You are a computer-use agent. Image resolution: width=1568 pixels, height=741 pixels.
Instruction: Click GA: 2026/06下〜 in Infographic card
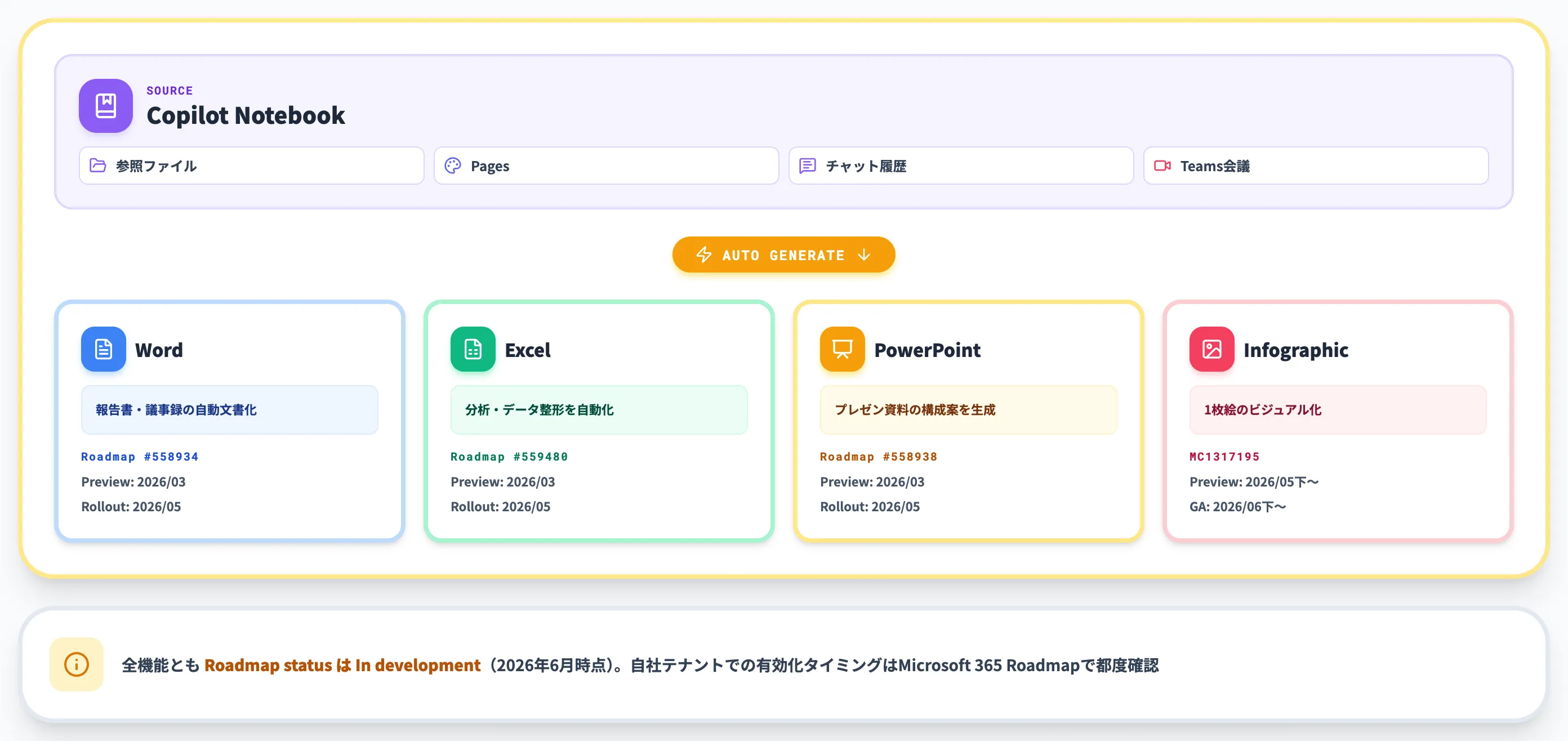tap(1238, 507)
